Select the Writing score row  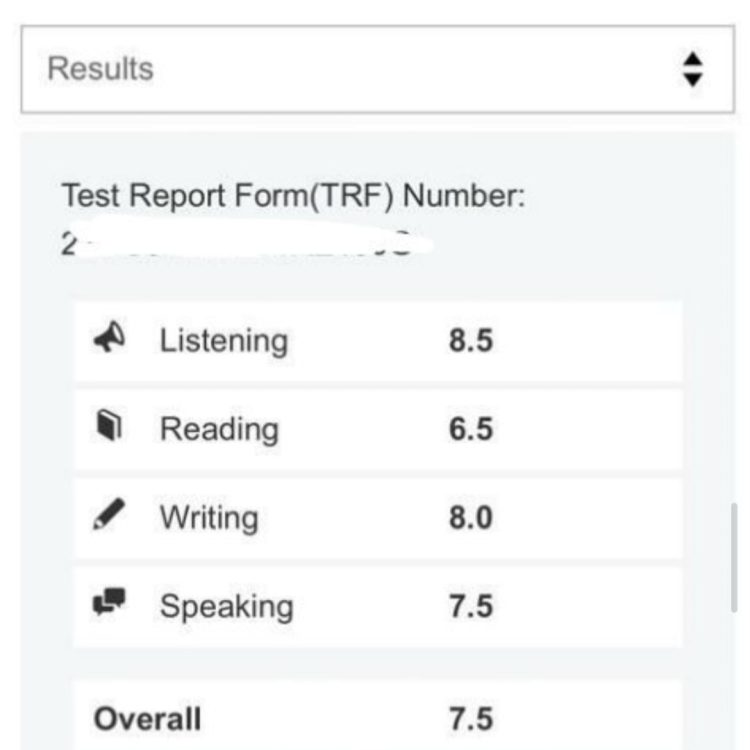pos(377,518)
